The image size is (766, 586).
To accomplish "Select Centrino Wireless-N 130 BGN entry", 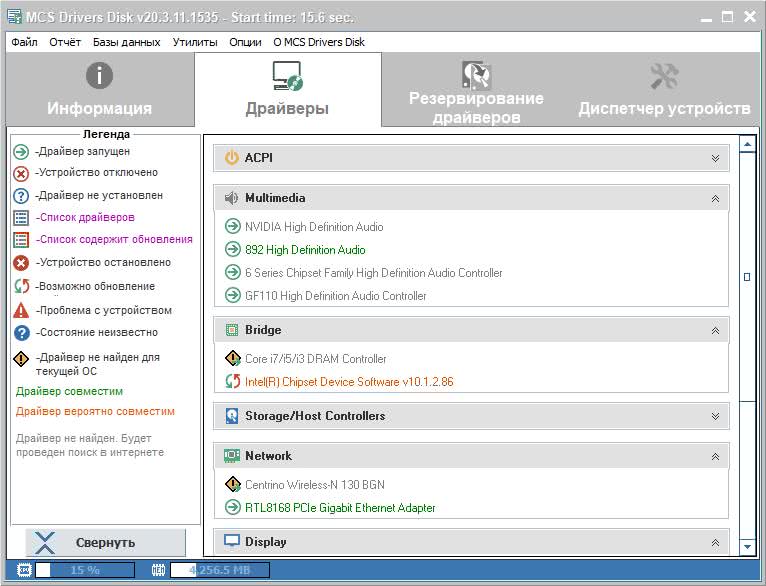I will [x=315, y=484].
